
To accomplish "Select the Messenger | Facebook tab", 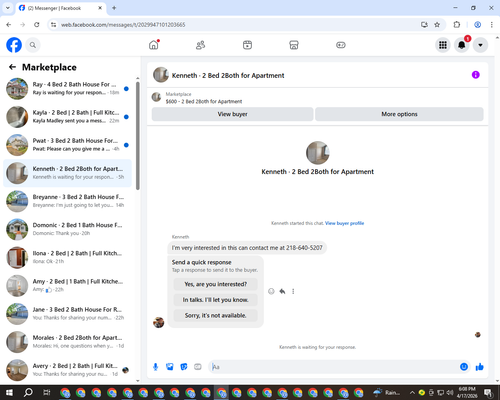I will point(61,8).
